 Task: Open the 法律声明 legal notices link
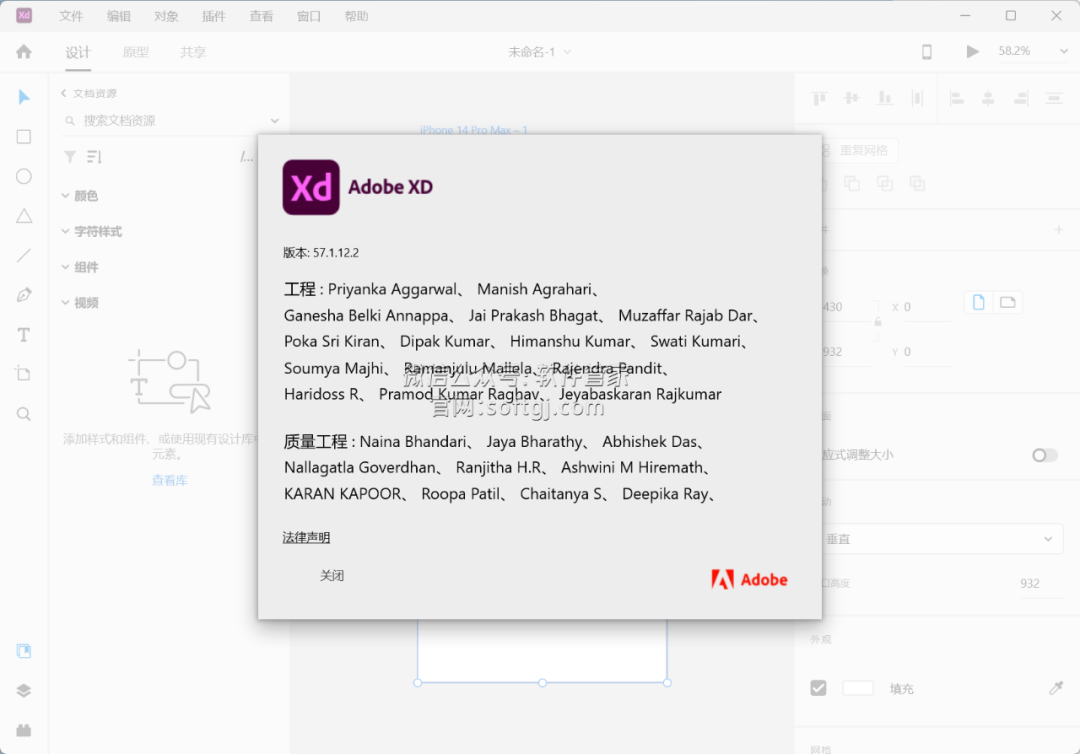click(x=307, y=537)
